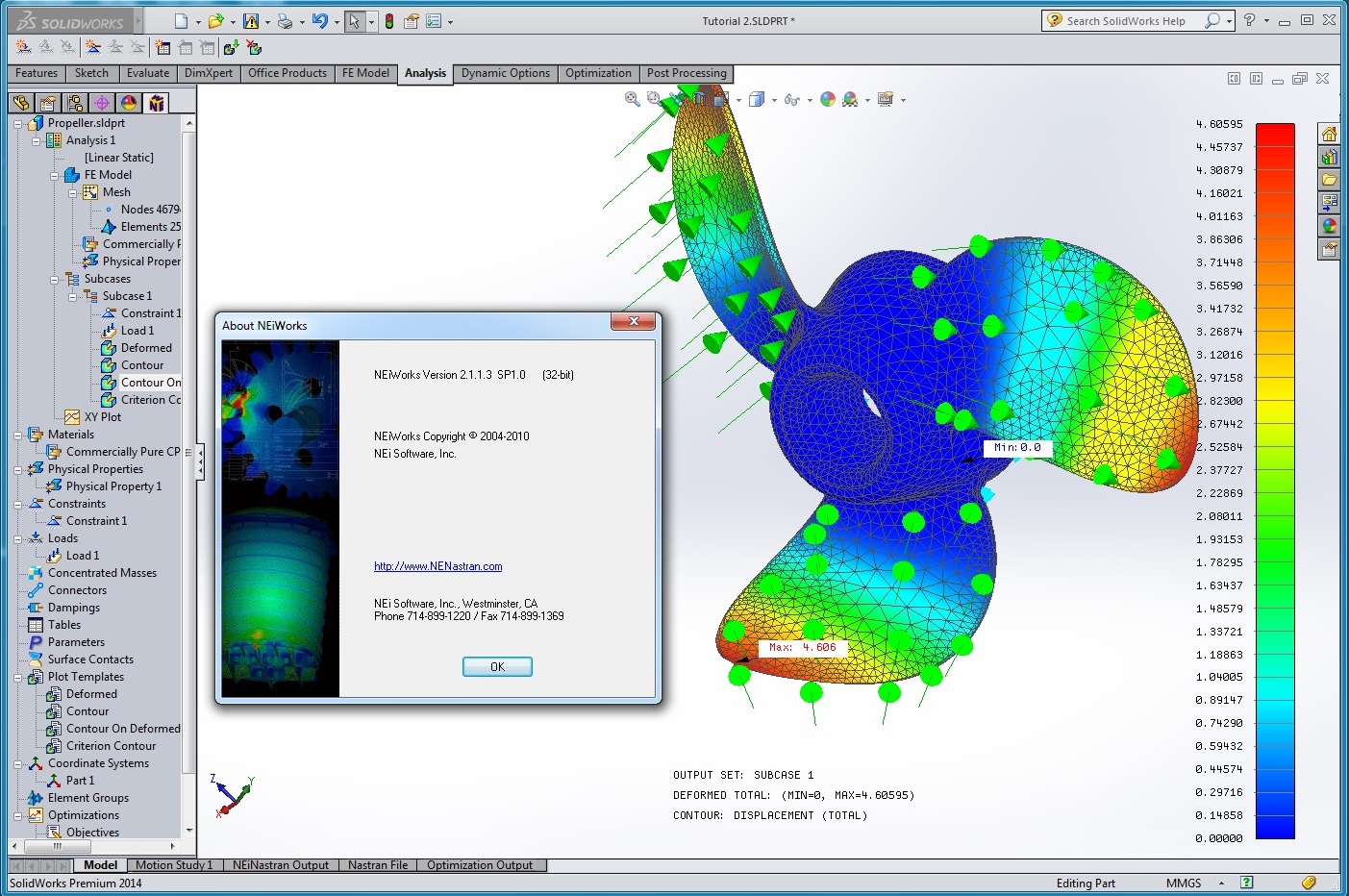Click the New document icon
Viewport: 1349px width, 896px height.
[181, 20]
